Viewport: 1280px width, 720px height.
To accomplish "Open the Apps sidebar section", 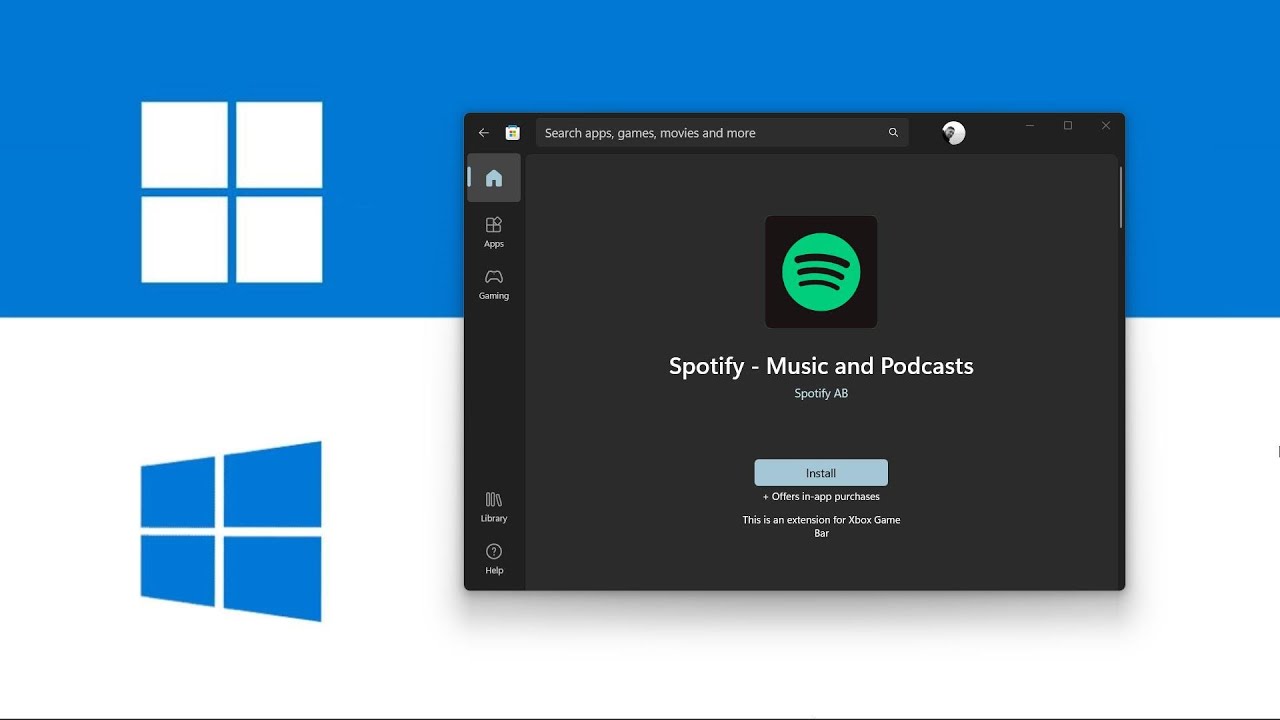I will tap(494, 232).
